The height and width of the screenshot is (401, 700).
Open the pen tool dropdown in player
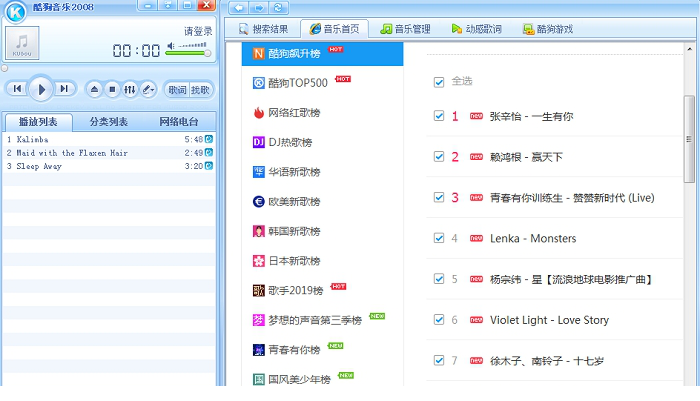pyautogui.click(x=148, y=89)
